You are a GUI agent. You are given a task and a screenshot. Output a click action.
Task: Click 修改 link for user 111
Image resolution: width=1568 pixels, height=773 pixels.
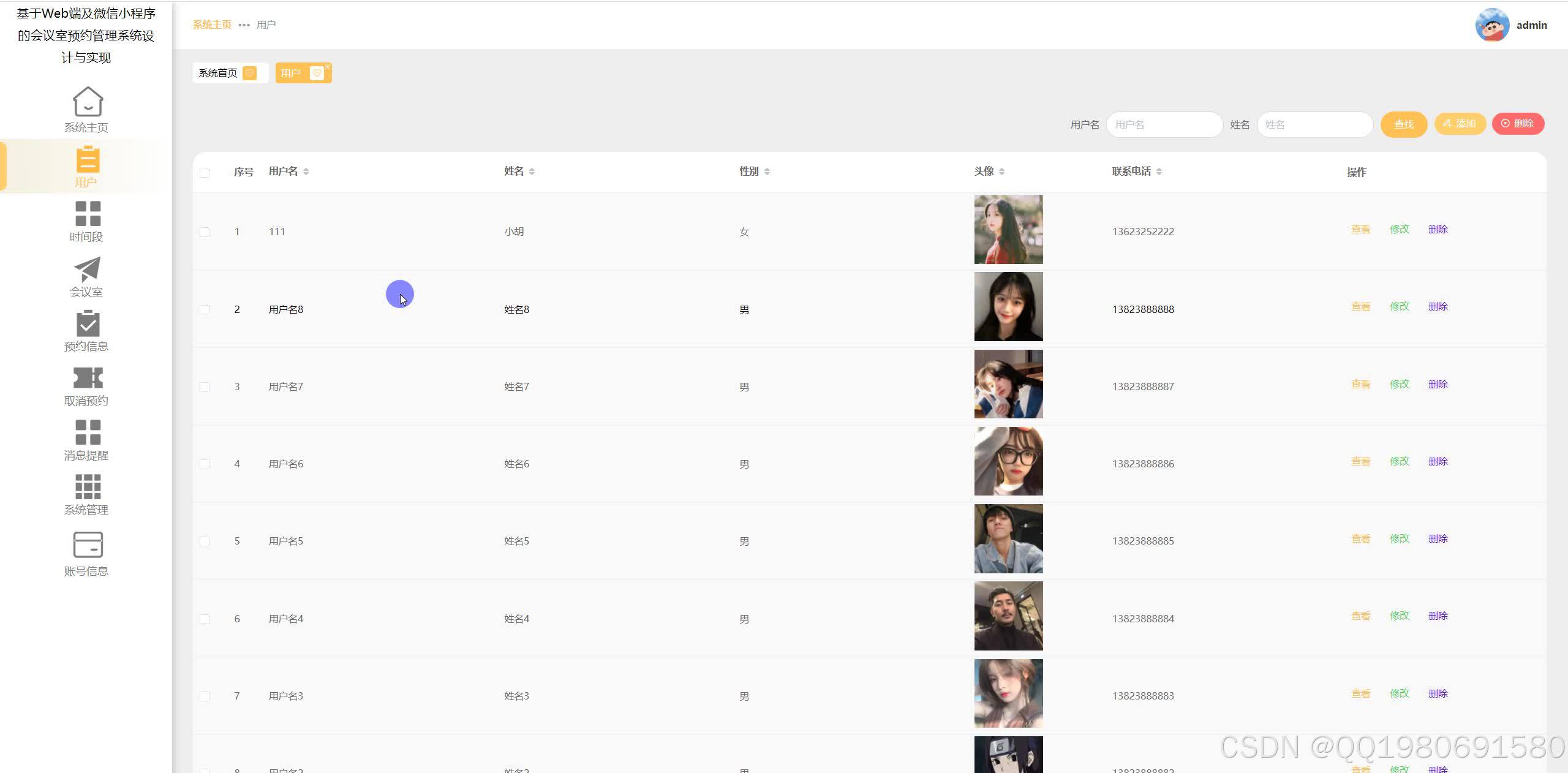1399,229
